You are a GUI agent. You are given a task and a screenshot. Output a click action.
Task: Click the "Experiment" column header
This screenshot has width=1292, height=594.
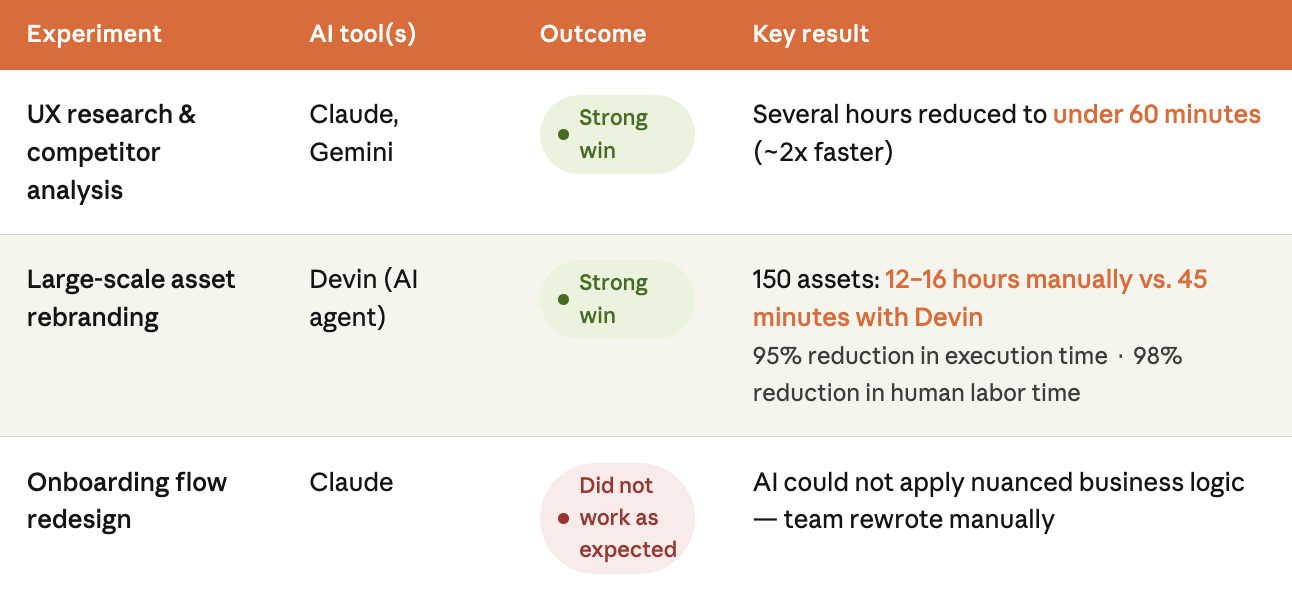(x=94, y=34)
